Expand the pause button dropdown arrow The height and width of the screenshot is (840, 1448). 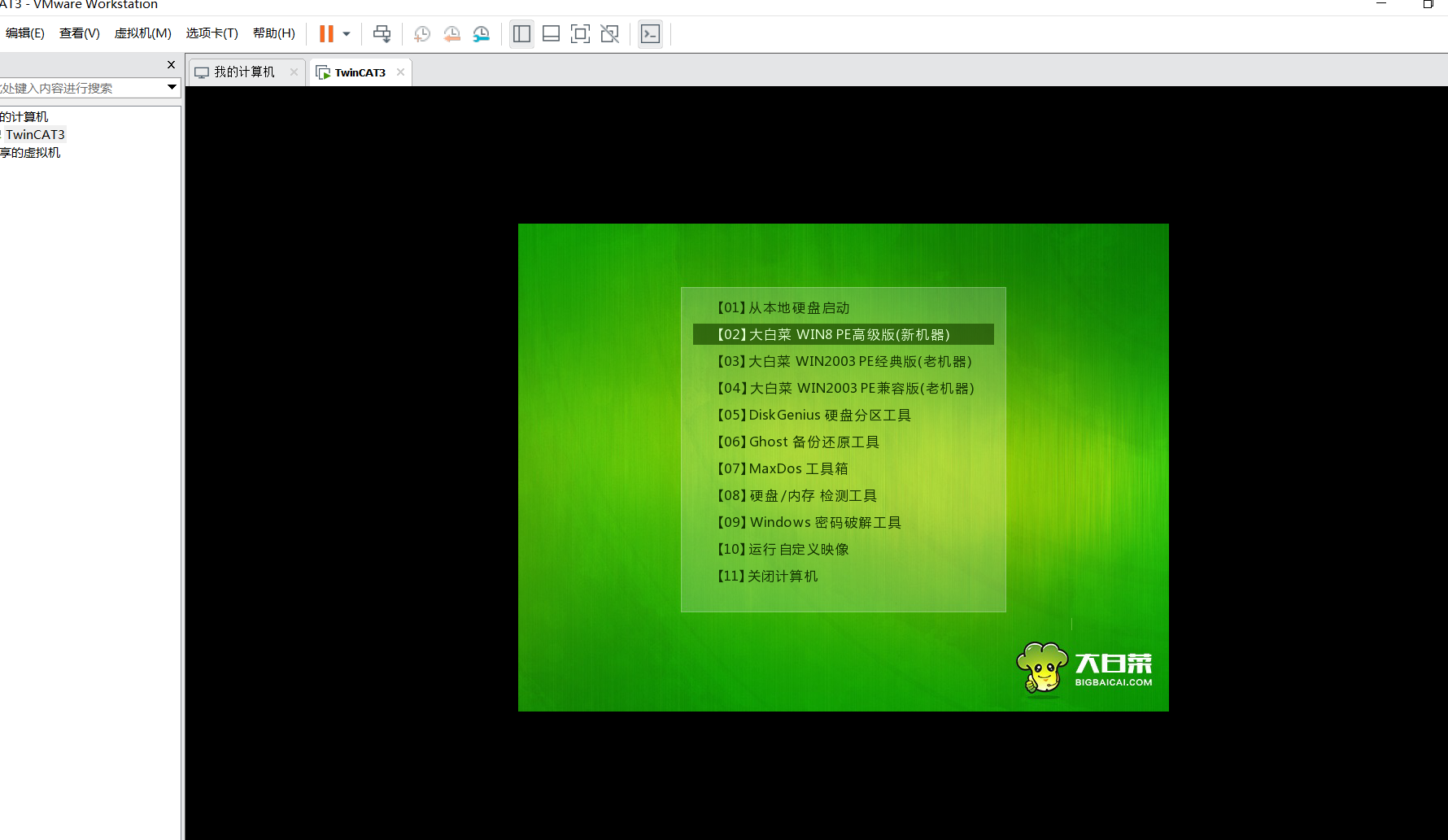(x=346, y=33)
